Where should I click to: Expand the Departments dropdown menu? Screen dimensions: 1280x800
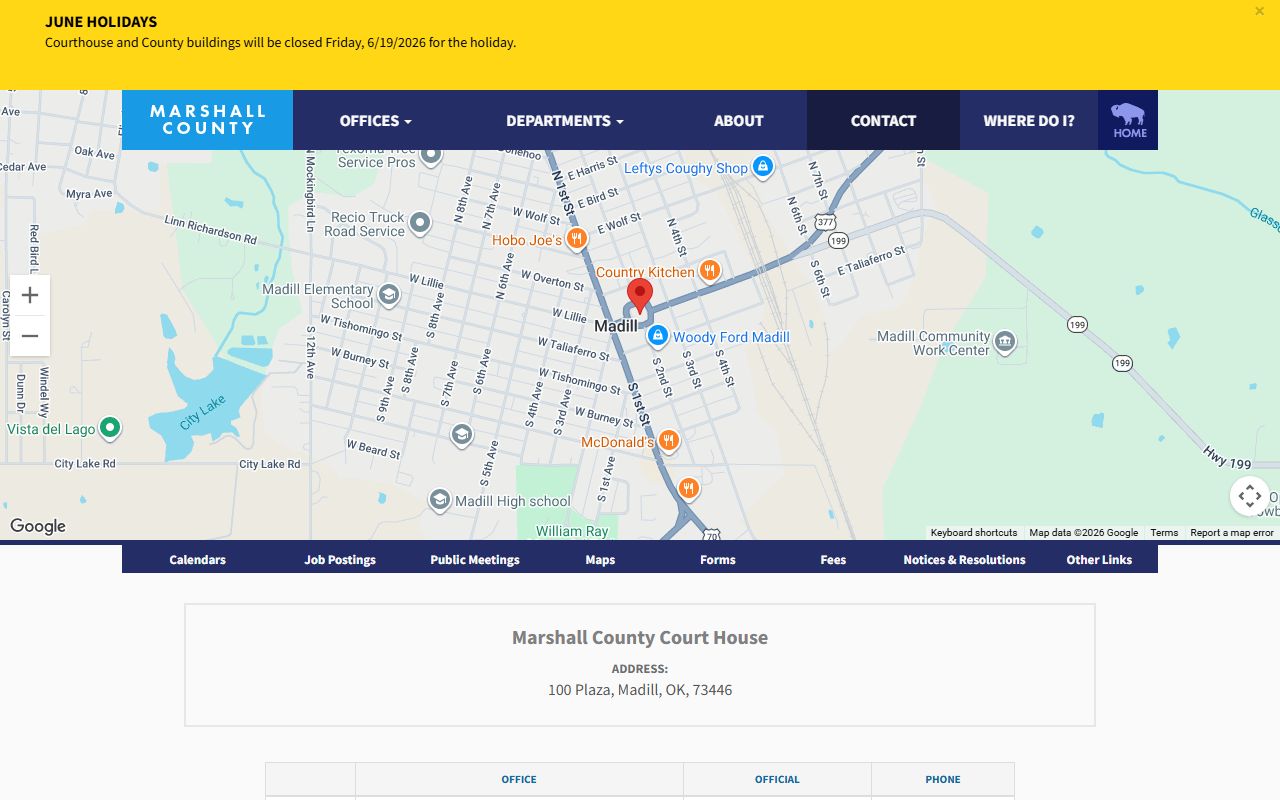coord(564,121)
